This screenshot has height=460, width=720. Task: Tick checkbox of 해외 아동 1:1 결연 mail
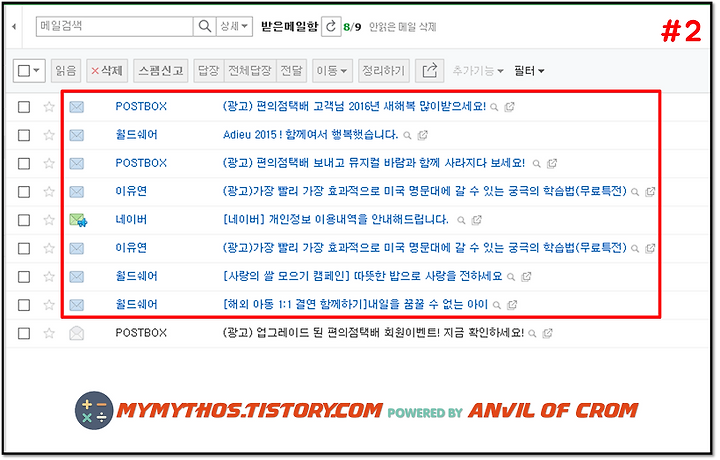24,305
